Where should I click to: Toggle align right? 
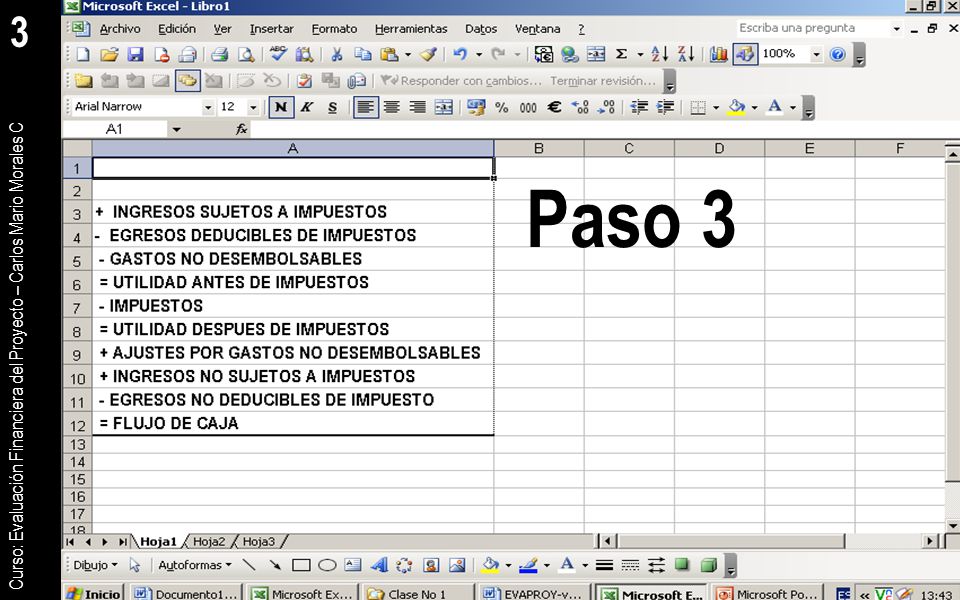pos(418,108)
